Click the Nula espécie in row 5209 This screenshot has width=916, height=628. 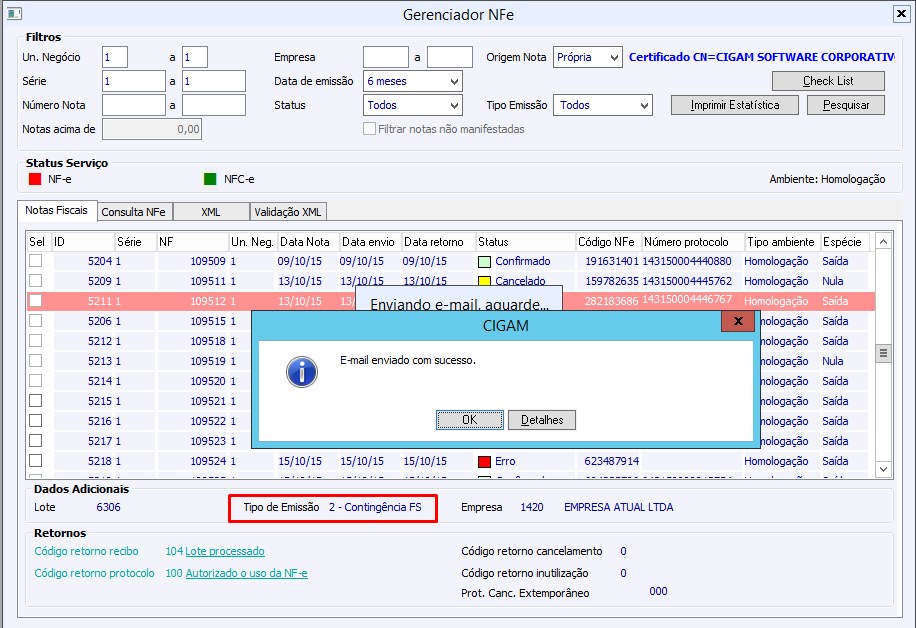[x=832, y=281]
